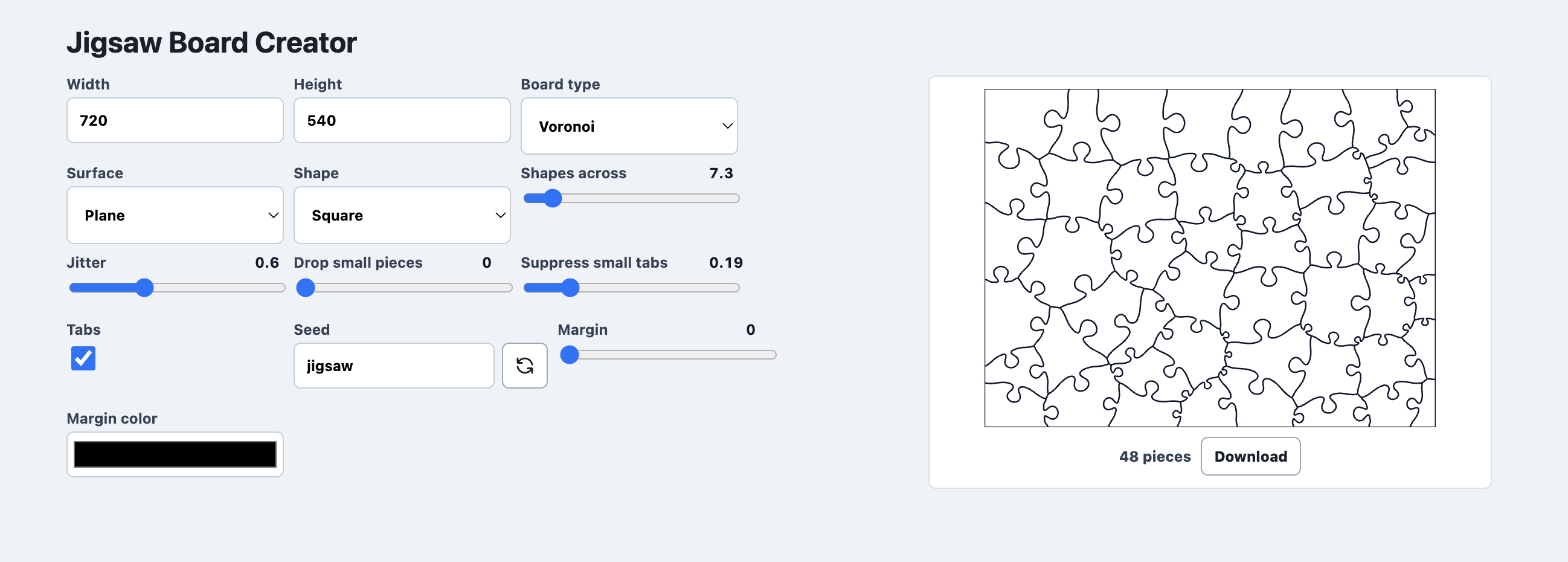1568x562 pixels.
Task: Click the far right end of Jitter track
Action: click(x=282, y=288)
